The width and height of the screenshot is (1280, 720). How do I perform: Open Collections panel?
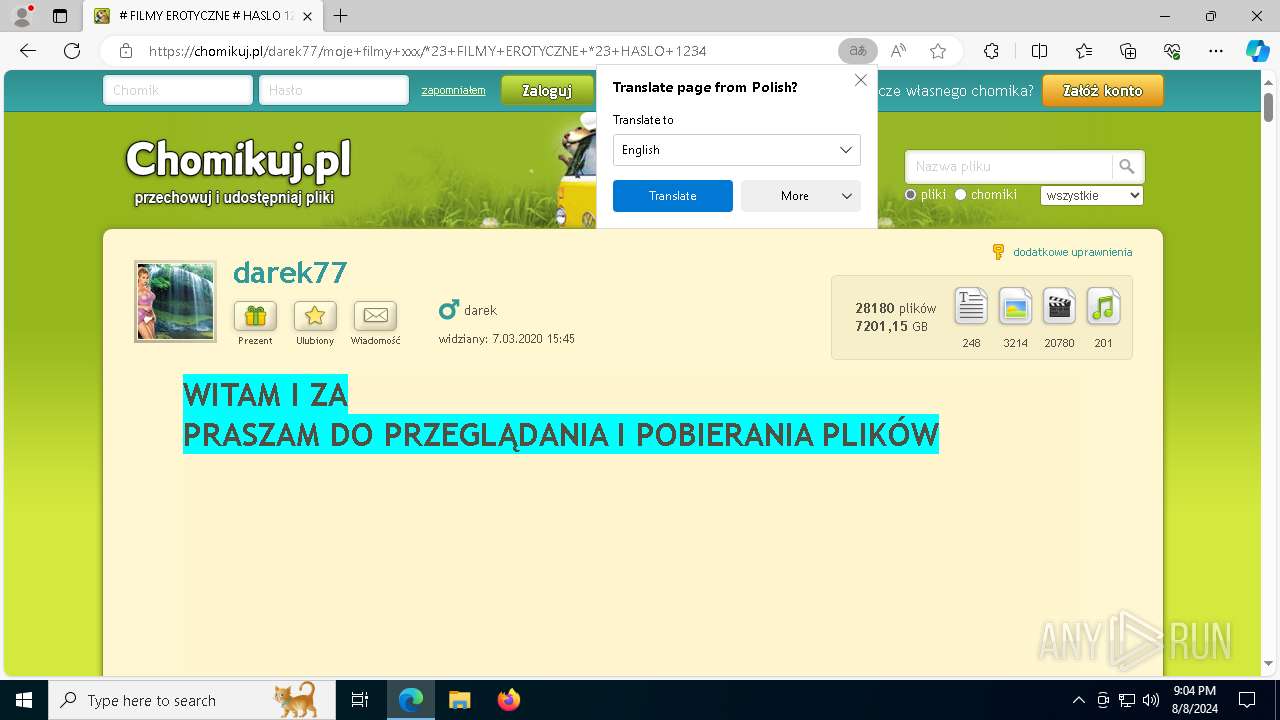coord(1128,51)
